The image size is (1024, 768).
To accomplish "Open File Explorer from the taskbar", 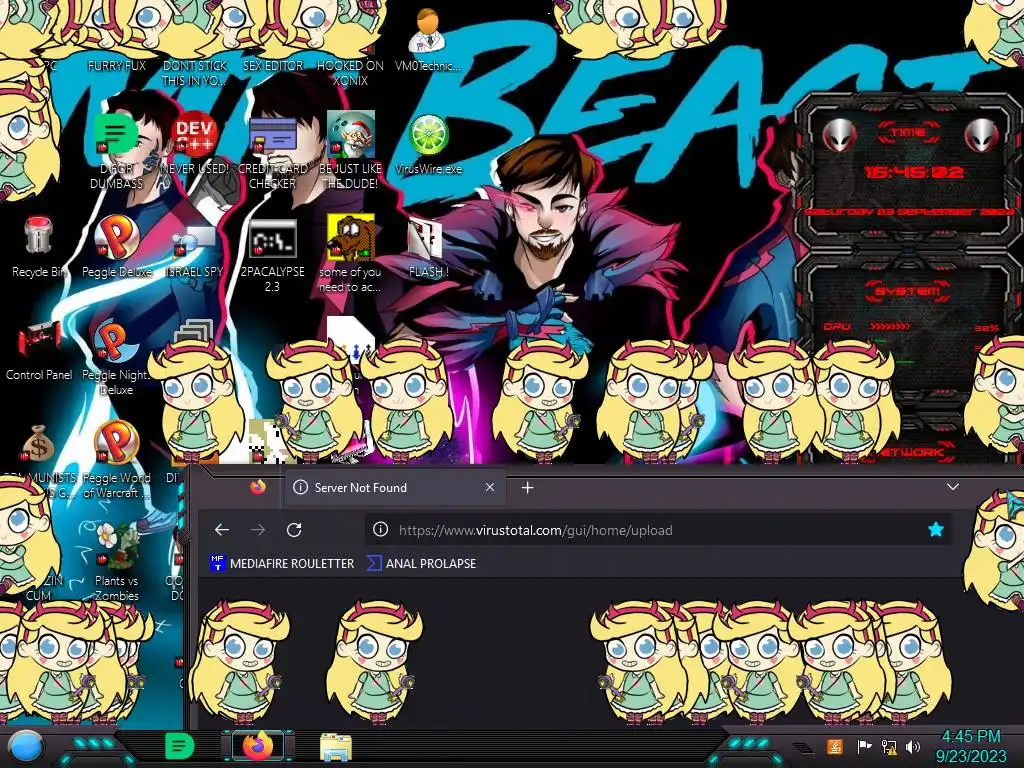I will (336, 748).
